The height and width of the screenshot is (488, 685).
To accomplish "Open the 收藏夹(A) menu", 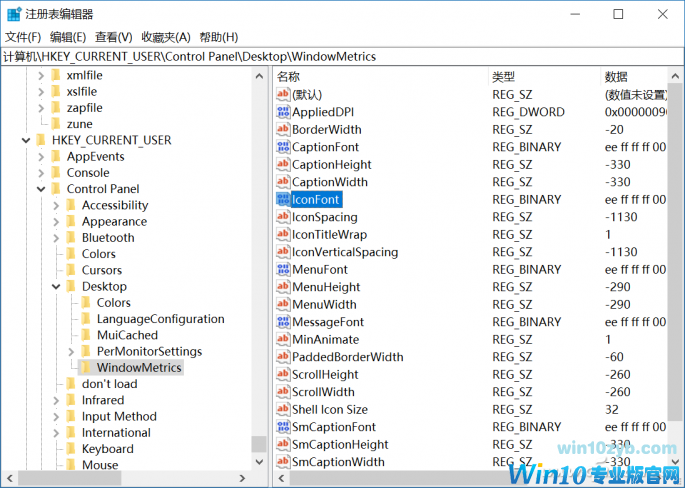I will [166, 37].
